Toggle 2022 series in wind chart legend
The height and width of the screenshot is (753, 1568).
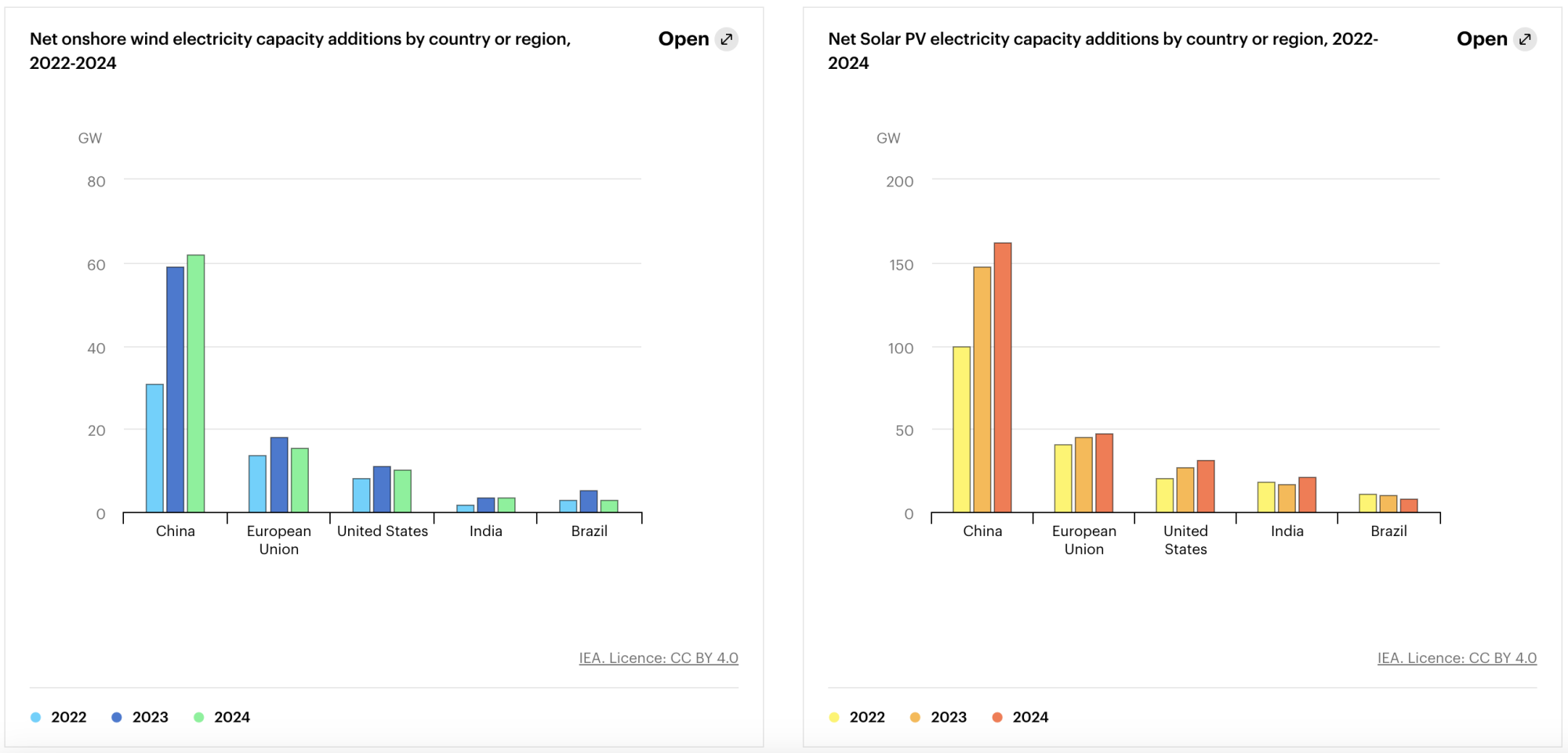click(59, 717)
